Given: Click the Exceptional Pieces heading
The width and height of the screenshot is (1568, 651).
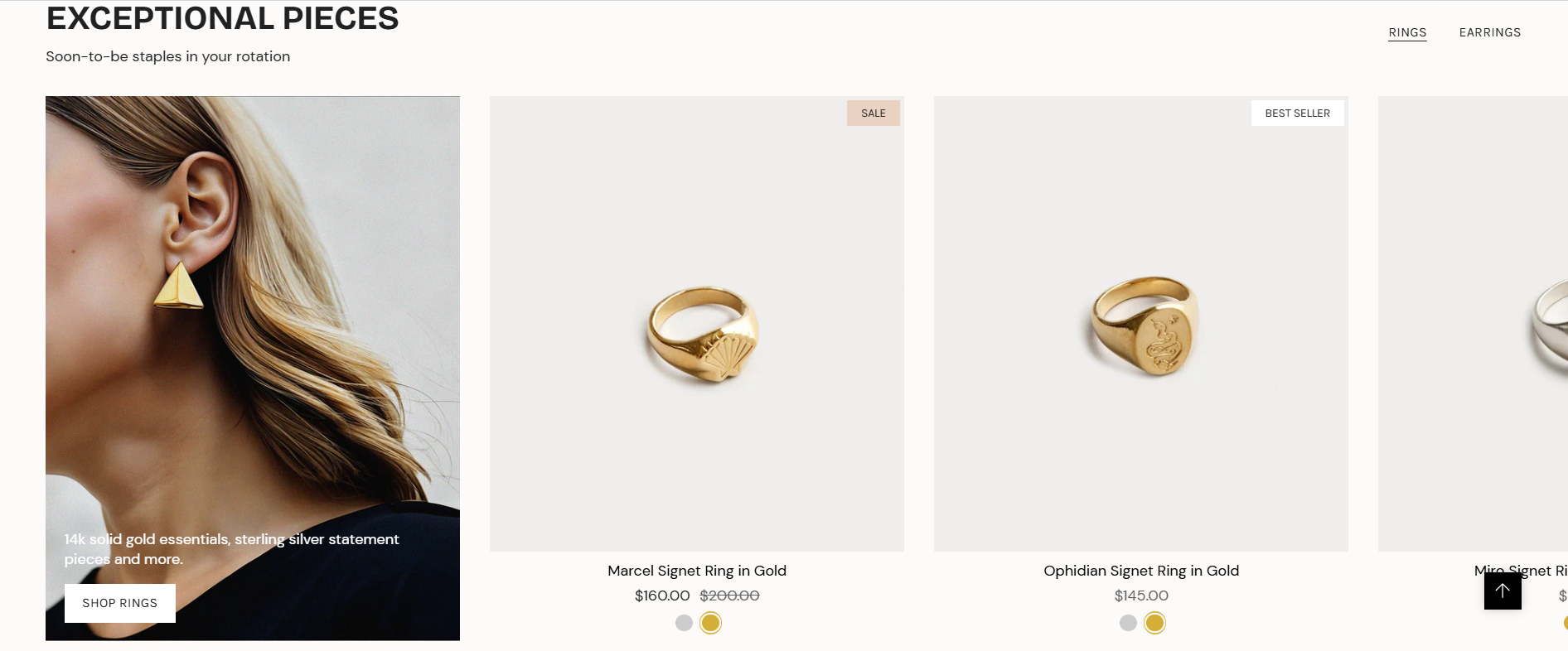Looking at the screenshot, I should pyautogui.click(x=222, y=18).
